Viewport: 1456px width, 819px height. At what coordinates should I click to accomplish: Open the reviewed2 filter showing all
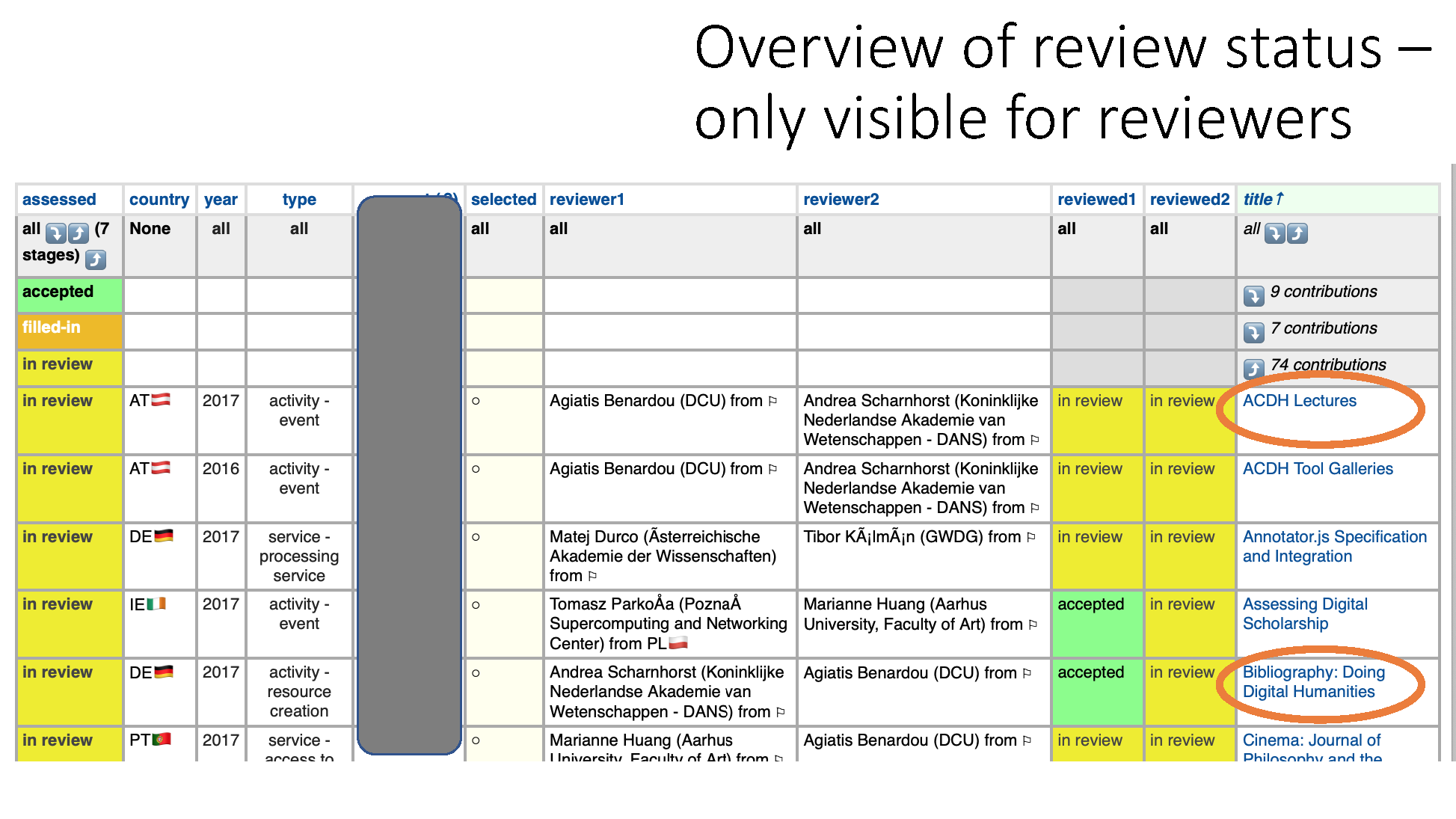(1158, 229)
